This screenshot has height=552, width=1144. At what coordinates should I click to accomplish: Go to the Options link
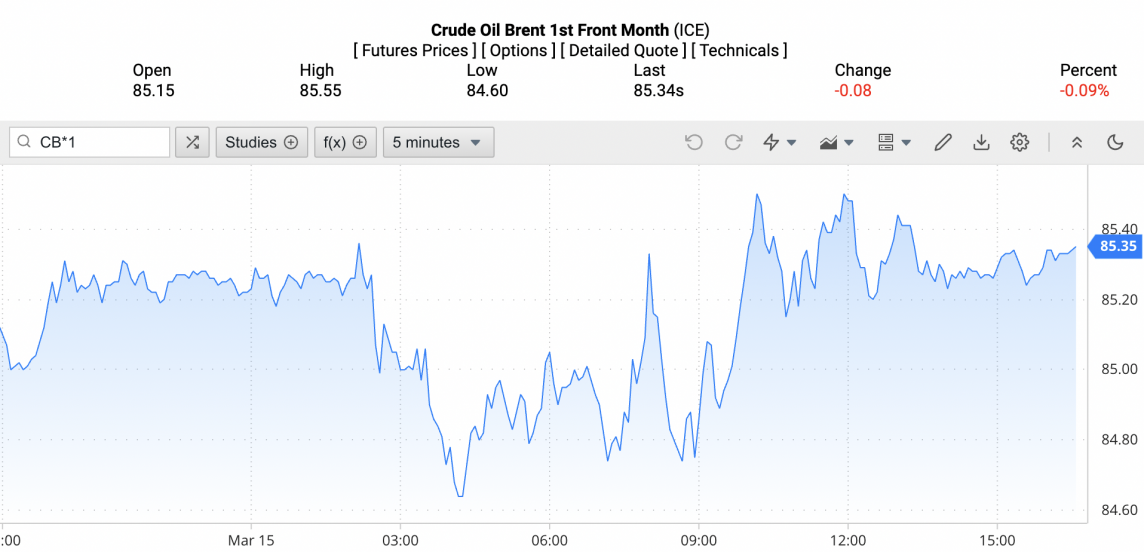pos(519,50)
